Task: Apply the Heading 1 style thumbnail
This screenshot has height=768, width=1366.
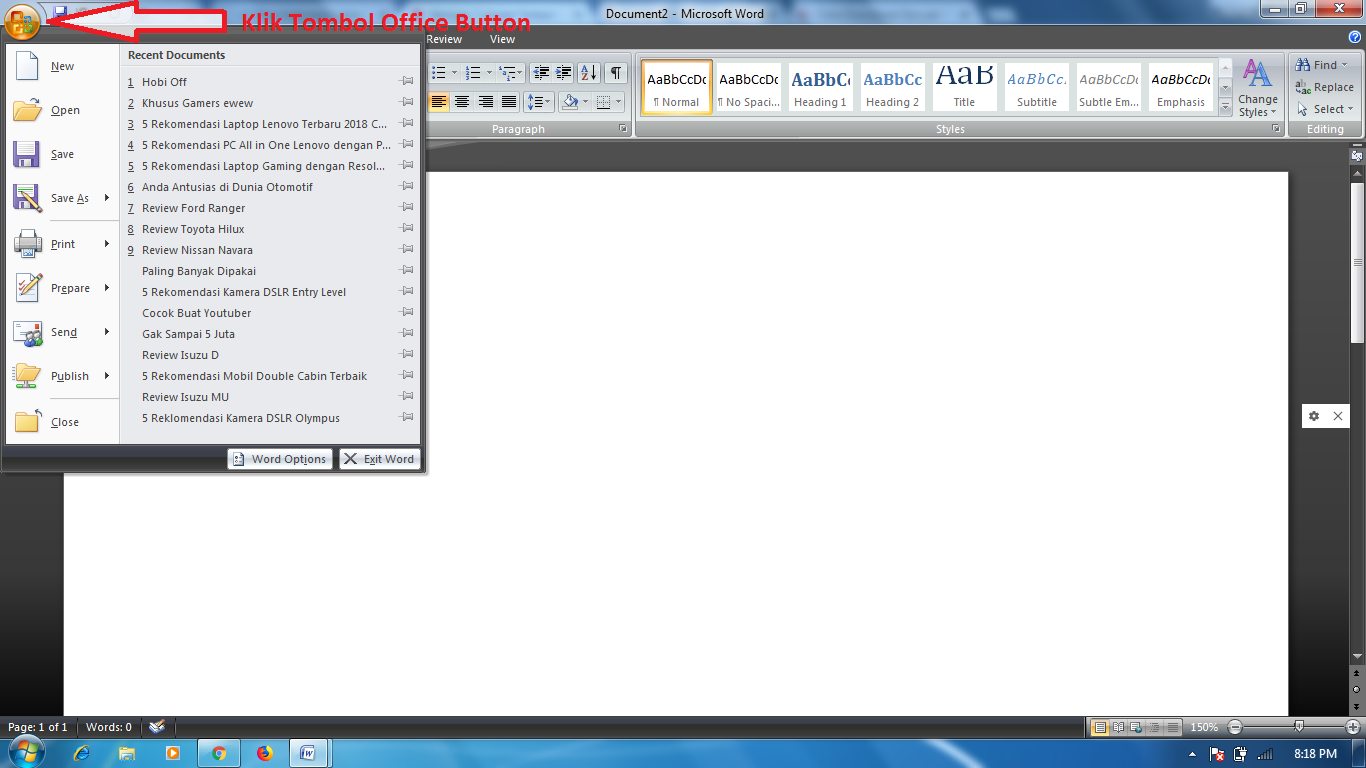Action: [820, 87]
